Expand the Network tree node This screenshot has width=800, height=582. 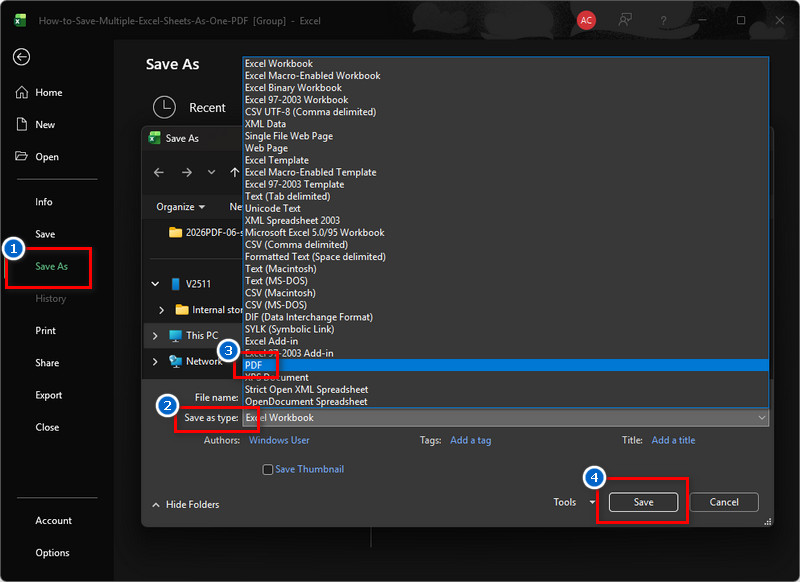click(155, 361)
